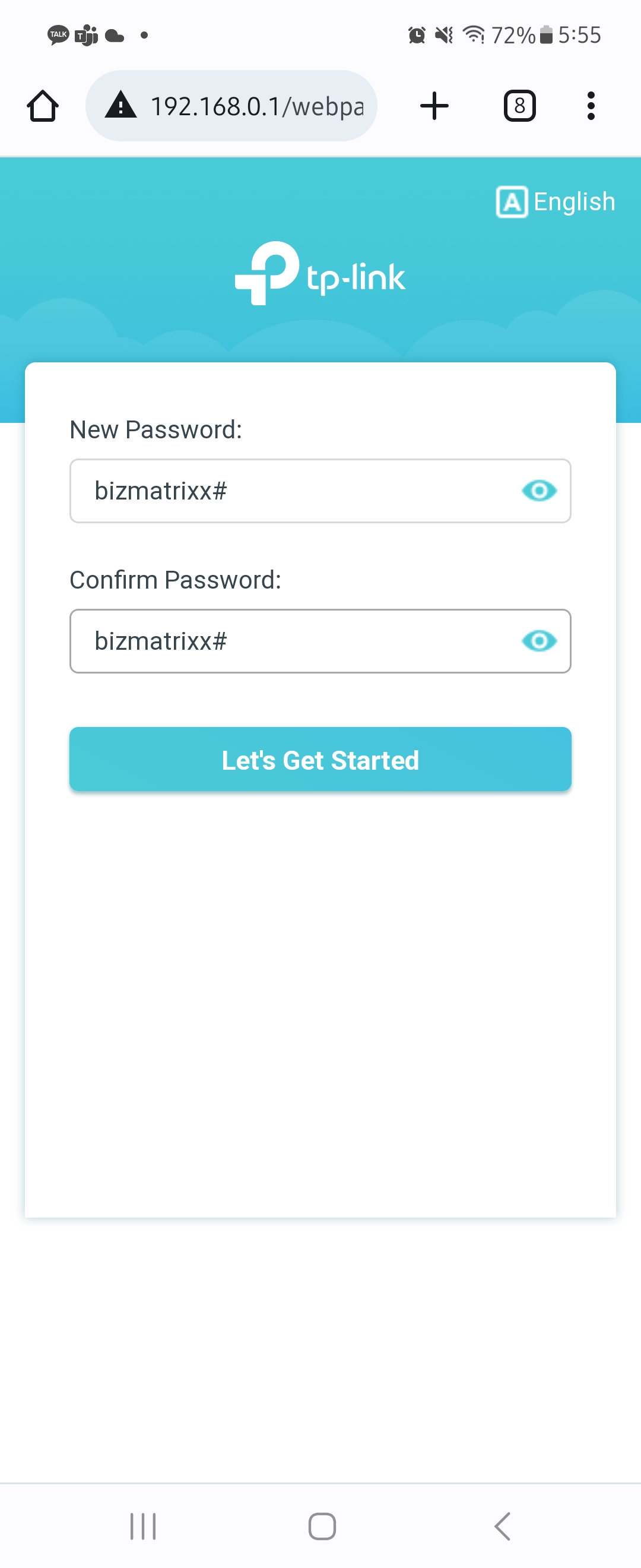
Task: Toggle Confirm Password visibility eye
Action: (x=539, y=641)
